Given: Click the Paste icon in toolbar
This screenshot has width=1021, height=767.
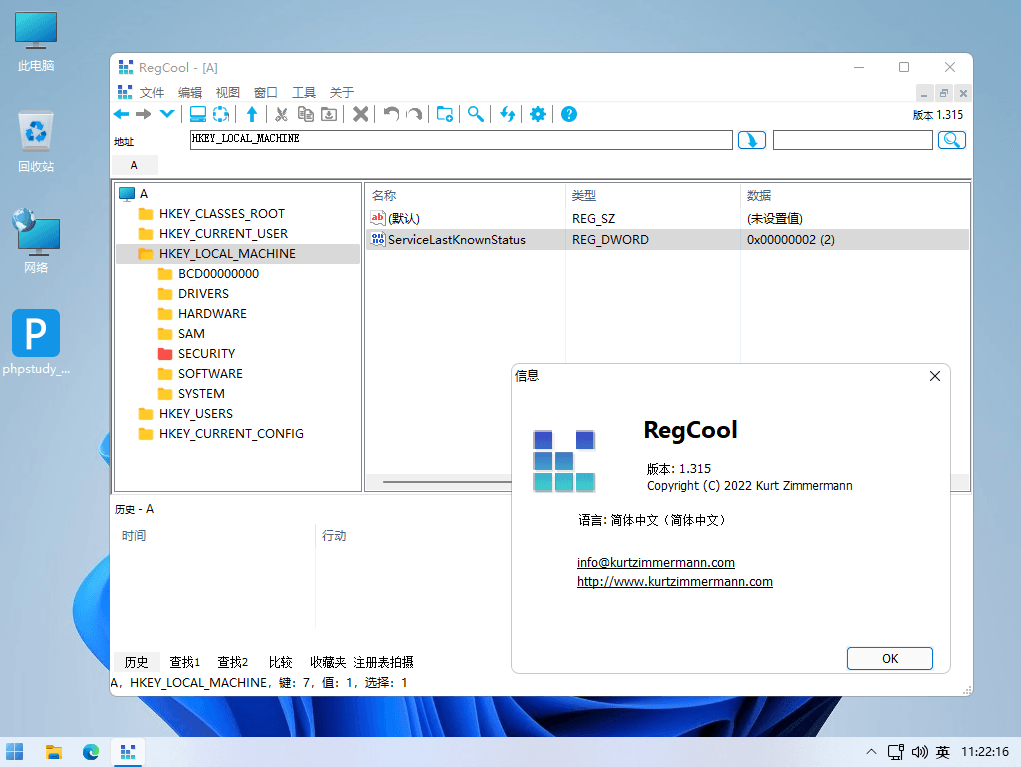Looking at the screenshot, I should pos(329,115).
